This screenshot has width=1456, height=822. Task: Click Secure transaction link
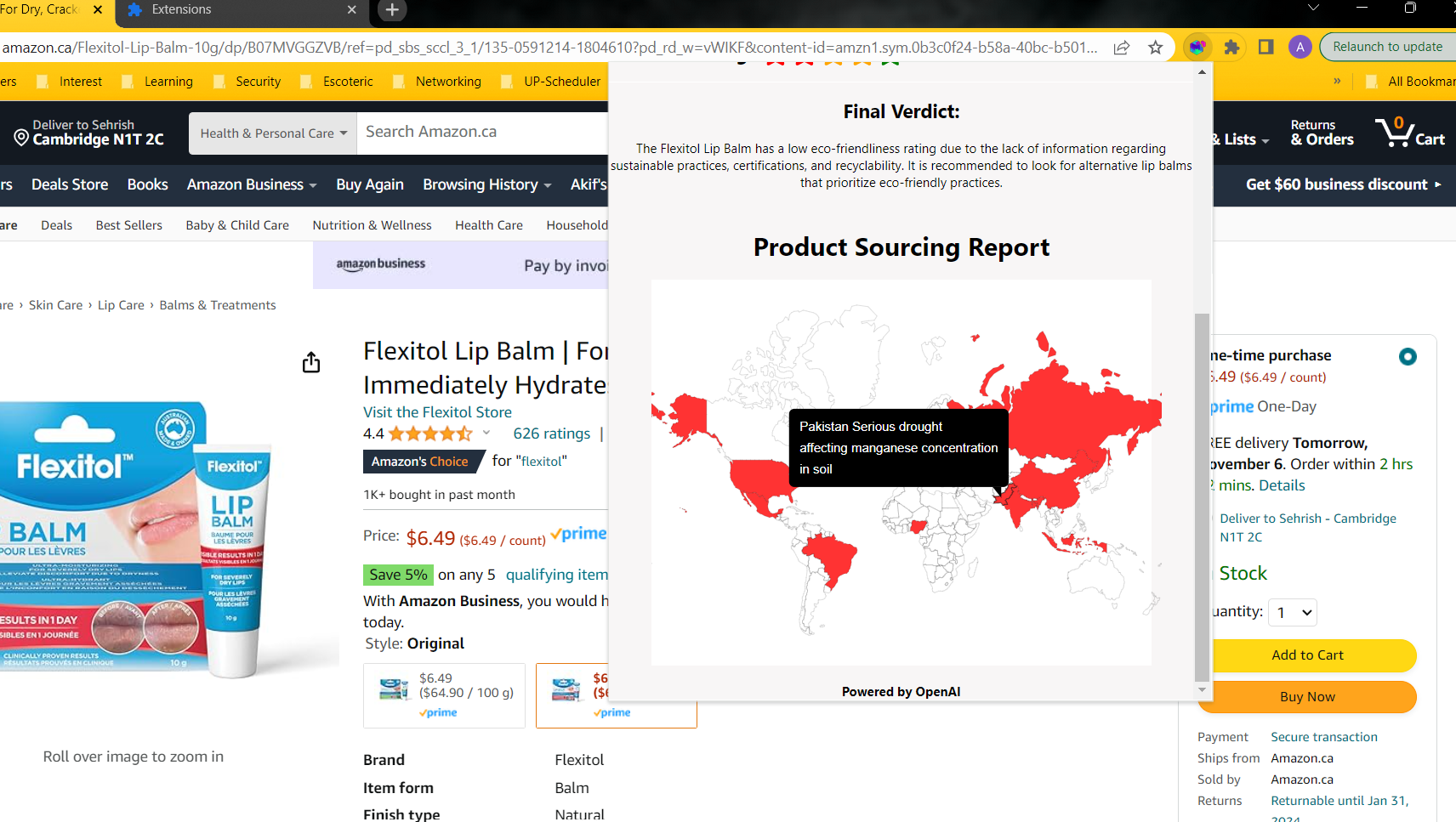[x=1324, y=737]
